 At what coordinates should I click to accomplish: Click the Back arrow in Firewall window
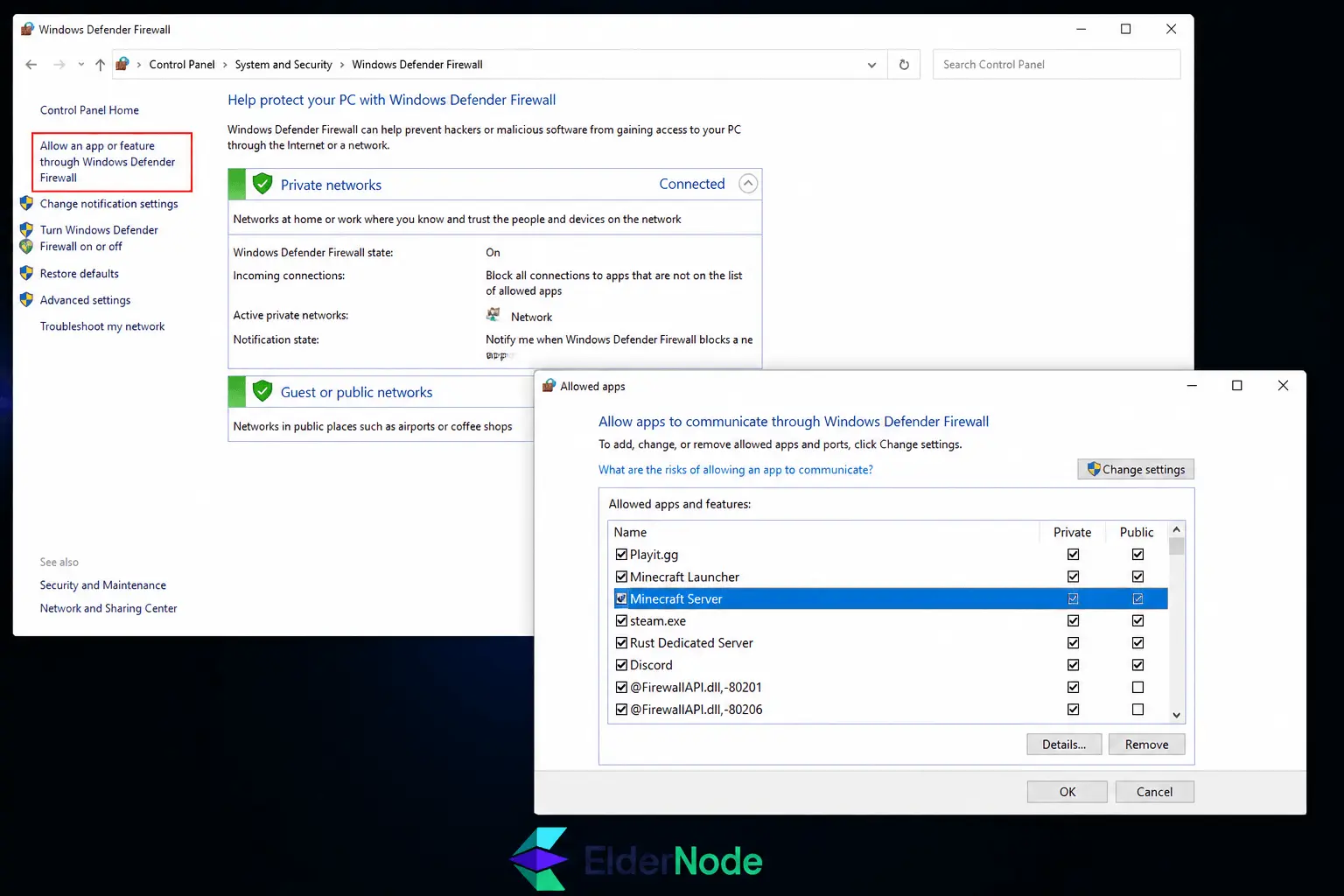(31, 65)
